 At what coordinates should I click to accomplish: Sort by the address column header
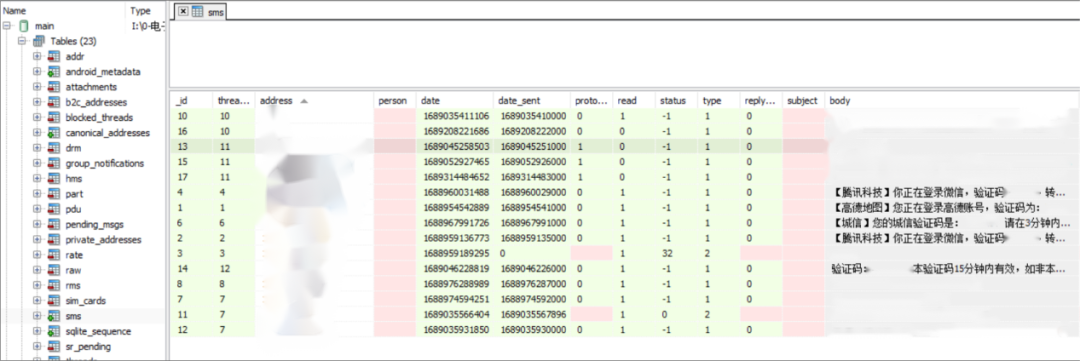314,101
